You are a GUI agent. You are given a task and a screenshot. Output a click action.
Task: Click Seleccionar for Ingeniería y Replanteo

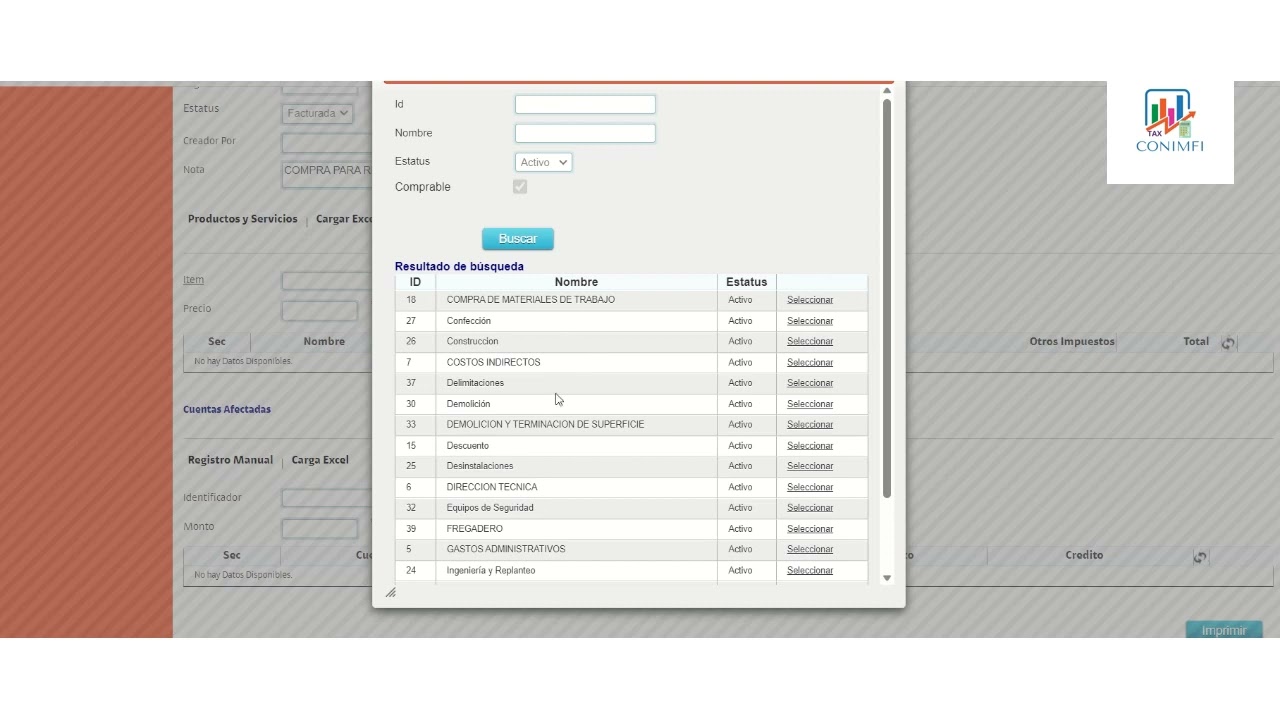coord(810,570)
